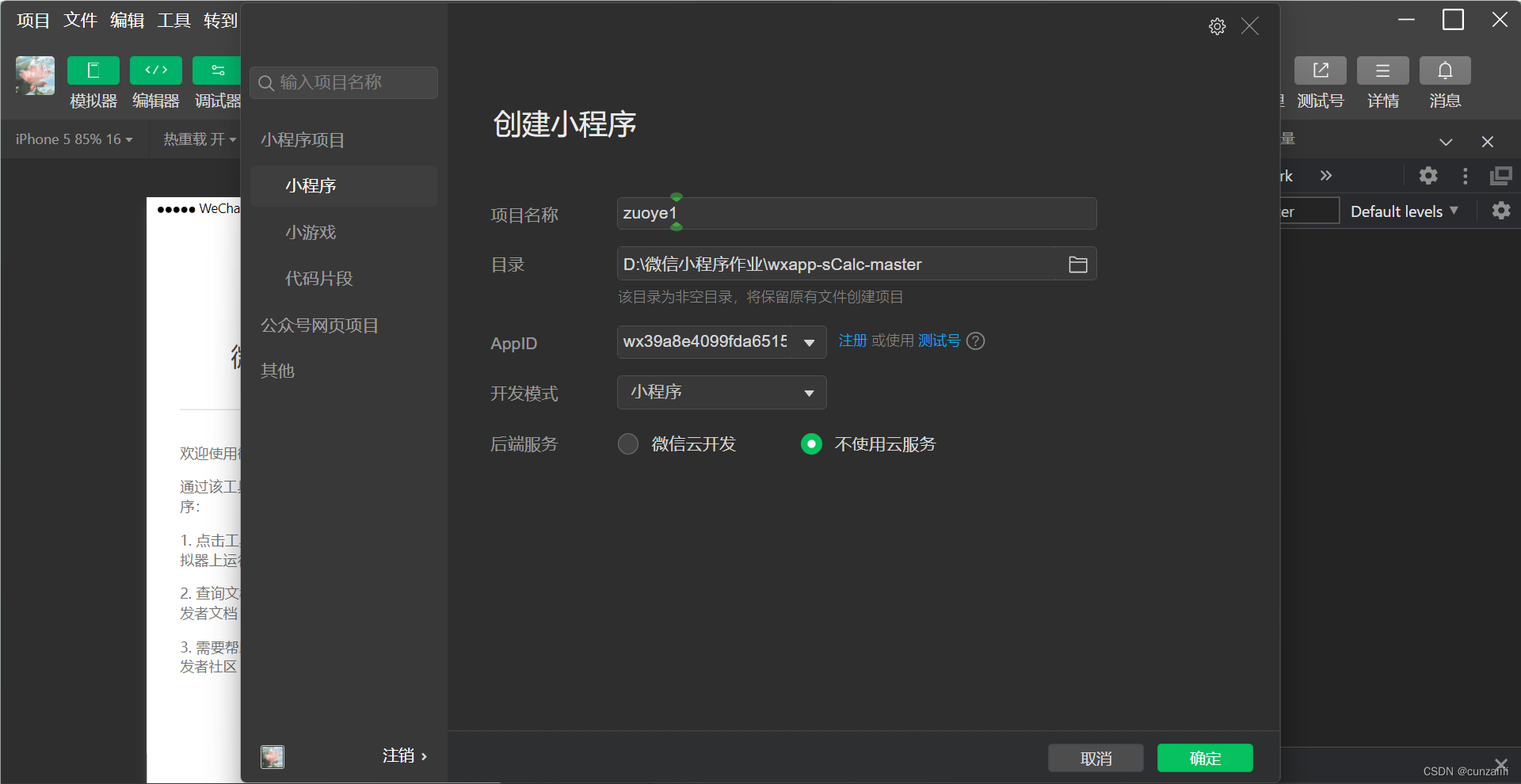Close the create mini program dialog
The height and width of the screenshot is (784, 1521).
[x=1250, y=27]
